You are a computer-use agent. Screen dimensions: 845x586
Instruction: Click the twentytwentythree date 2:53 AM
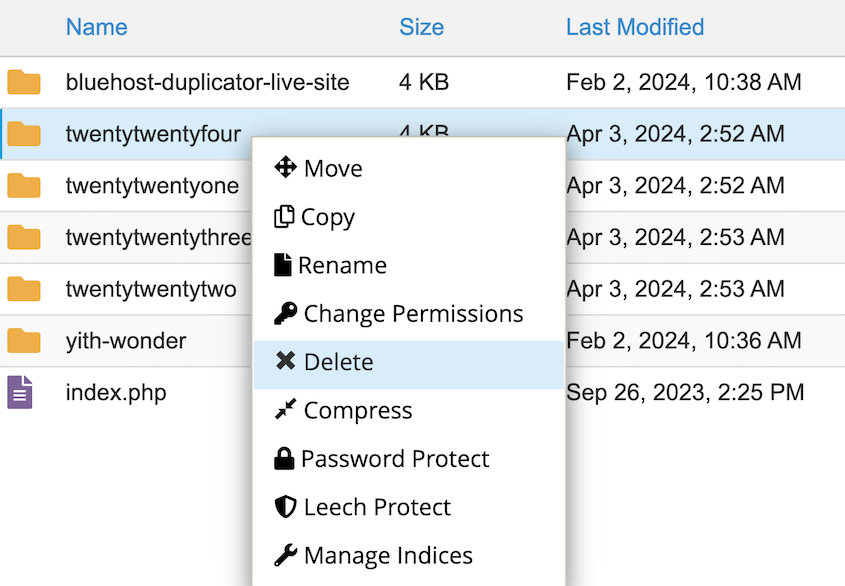point(675,237)
